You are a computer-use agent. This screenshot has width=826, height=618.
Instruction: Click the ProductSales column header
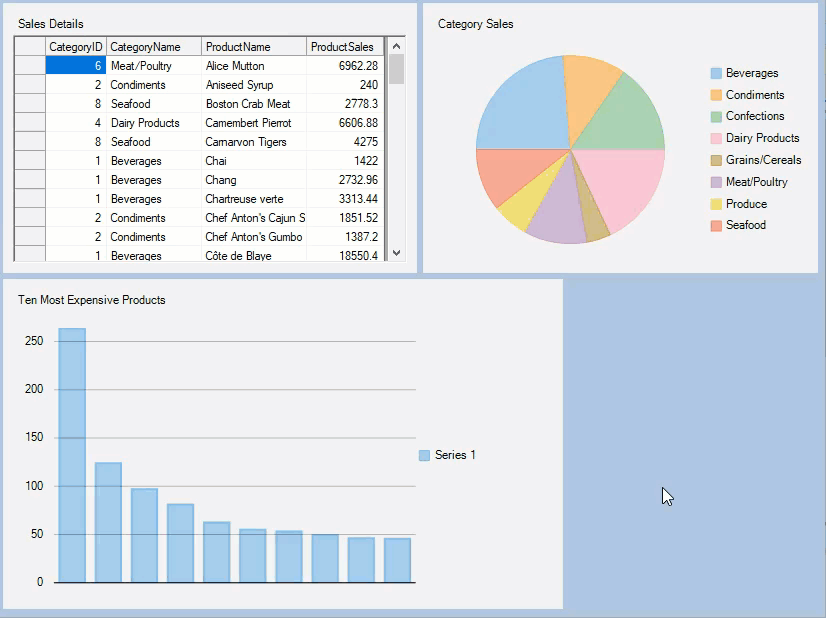(x=344, y=47)
